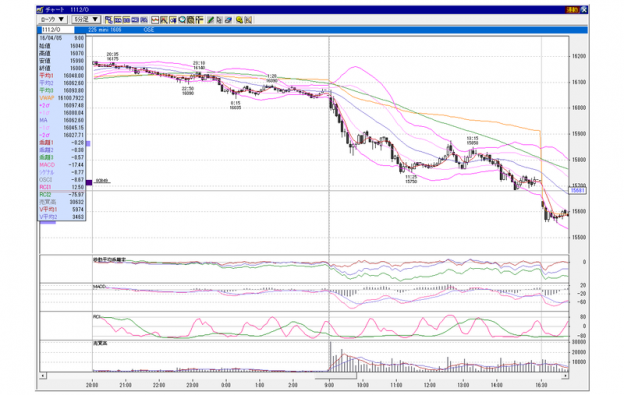Click the orange button in title bar
Screen dimensions: 624x395
point(572,10)
